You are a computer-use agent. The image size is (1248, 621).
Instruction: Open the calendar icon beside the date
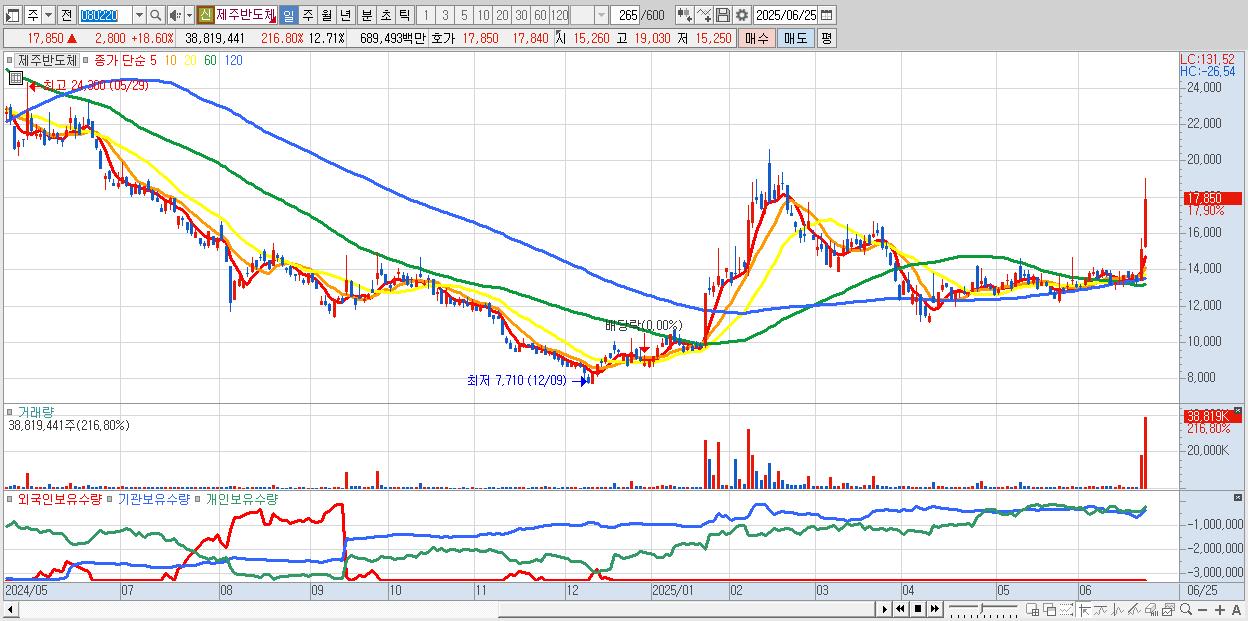(x=826, y=15)
